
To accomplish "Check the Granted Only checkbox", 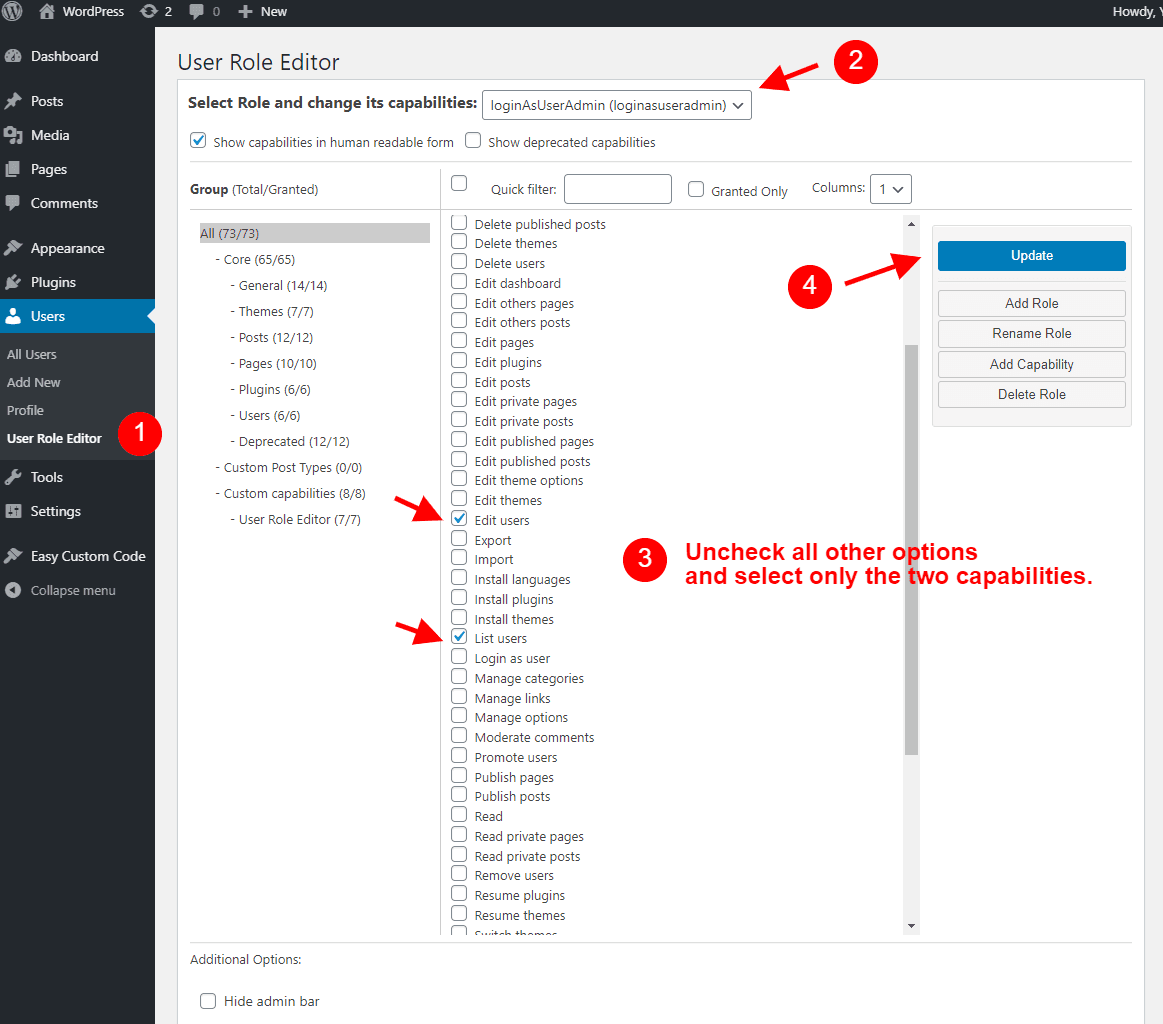I will pyautogui.click(x=696, y=189).
